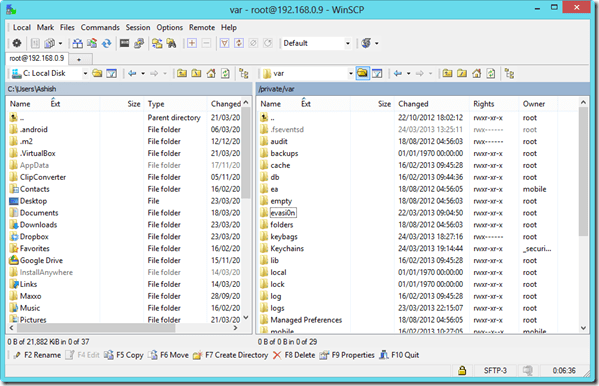Expand session globe dropdown arrow
This screenshot has height=386, width=599.
point(377,43)
